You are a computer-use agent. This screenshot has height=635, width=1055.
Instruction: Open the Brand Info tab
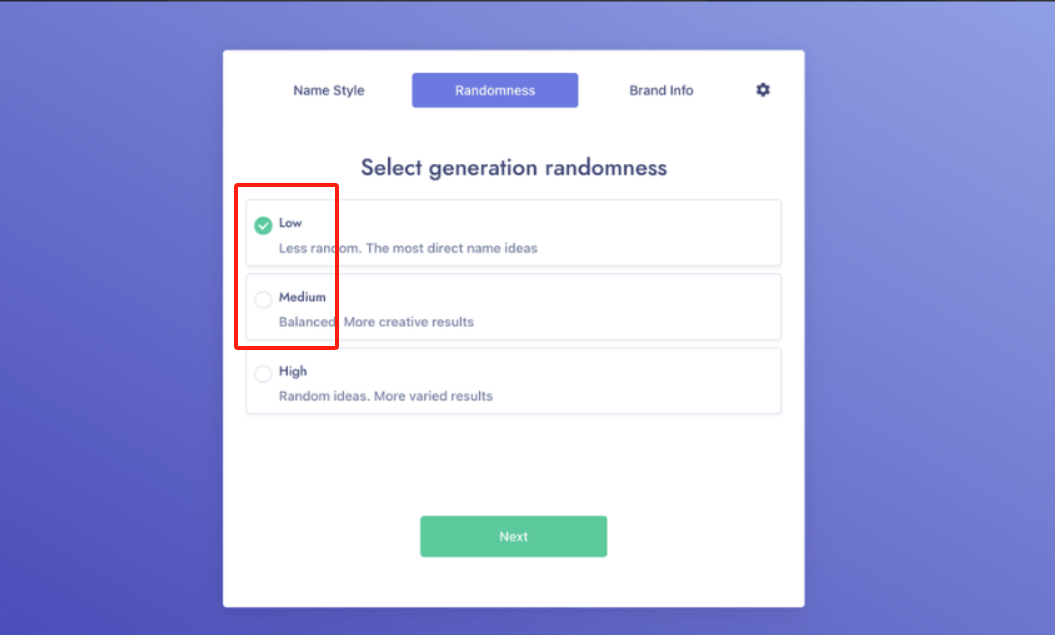click(x=661, y=90)
